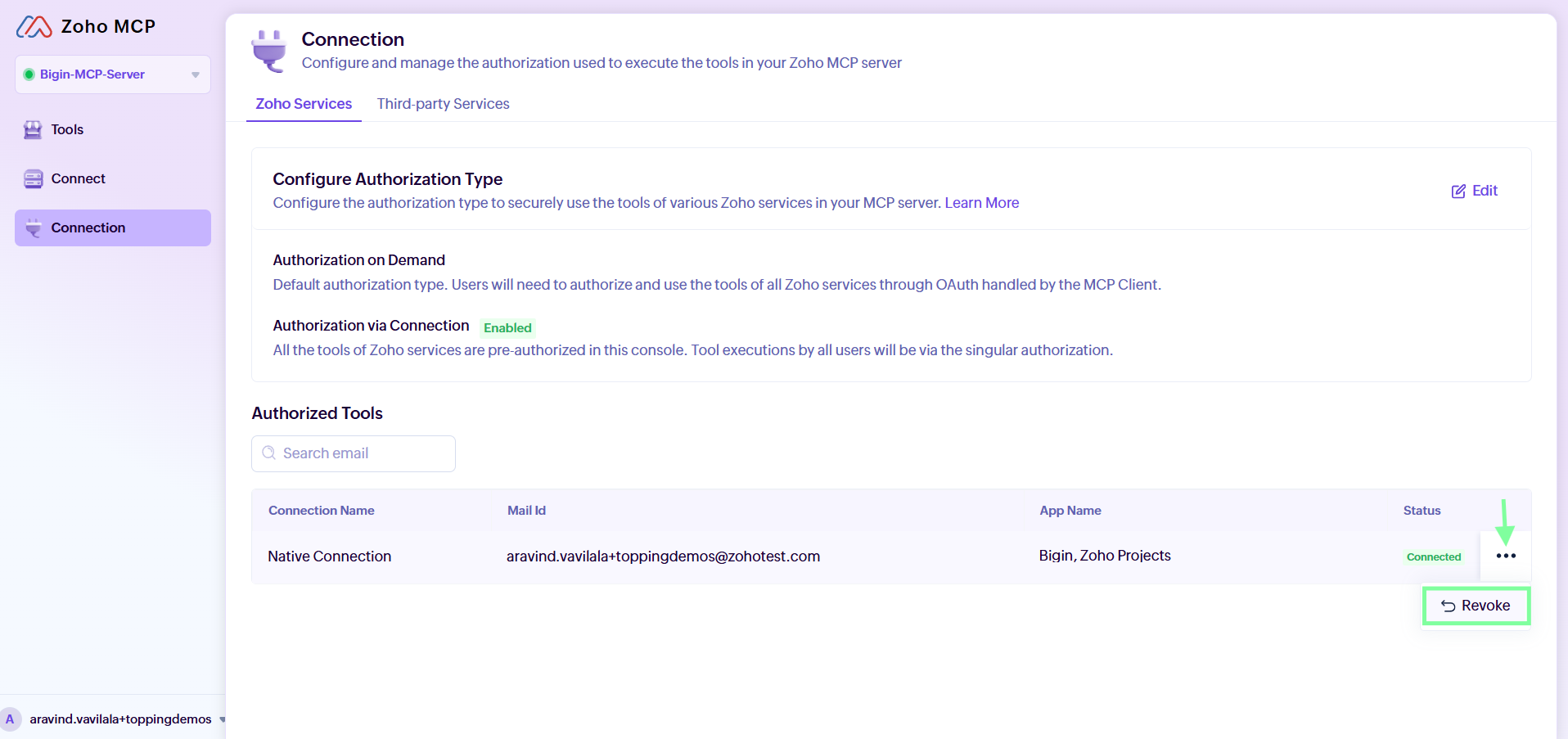The image size is (1568, 739).
Task: Choose Revoke from the popup menu
Action: pyautogui.click(x=1476, y=606)
